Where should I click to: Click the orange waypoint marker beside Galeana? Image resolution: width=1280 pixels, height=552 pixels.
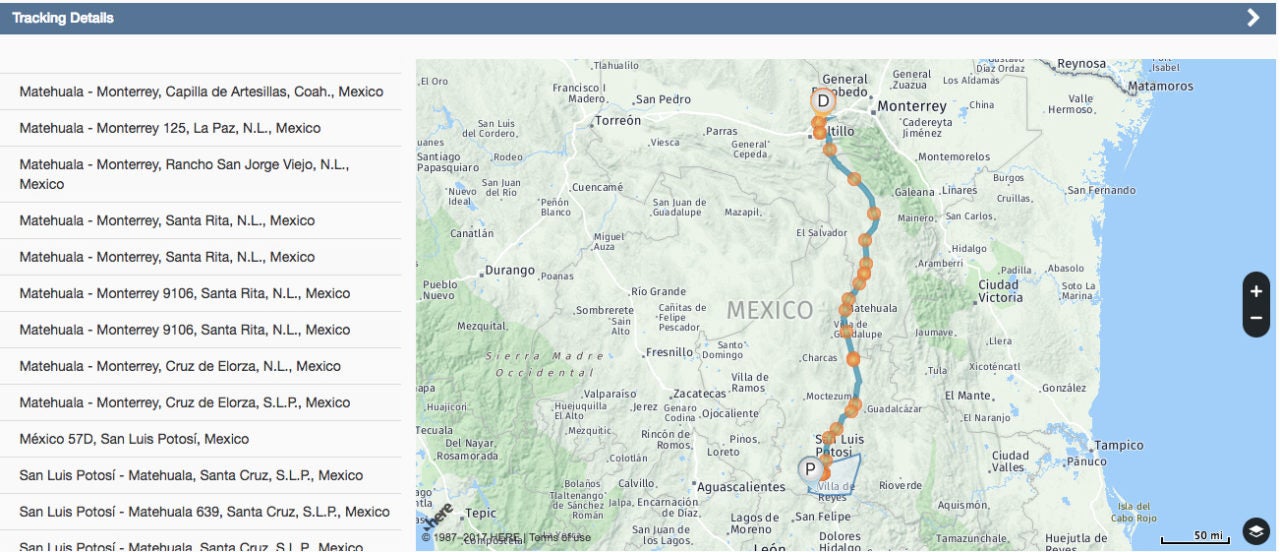click(854, 179)
